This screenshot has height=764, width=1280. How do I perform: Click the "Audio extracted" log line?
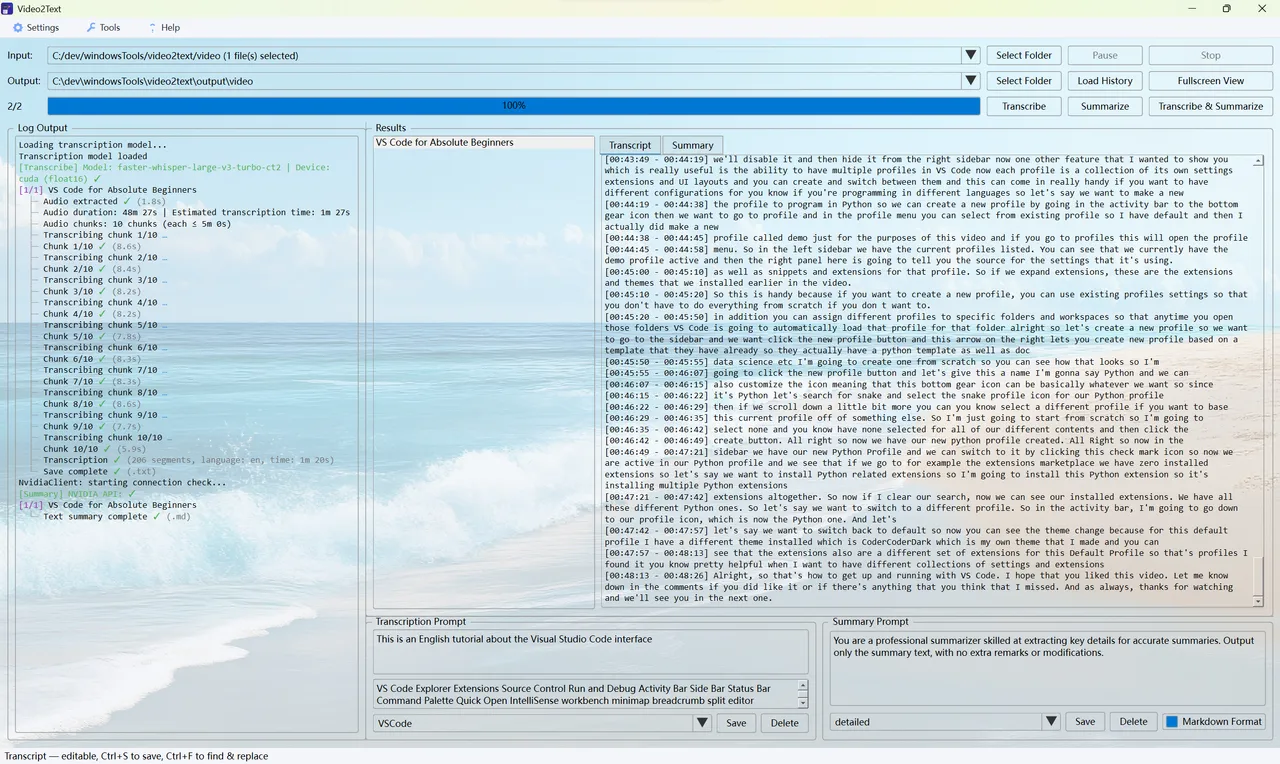(x=106, y=201)
